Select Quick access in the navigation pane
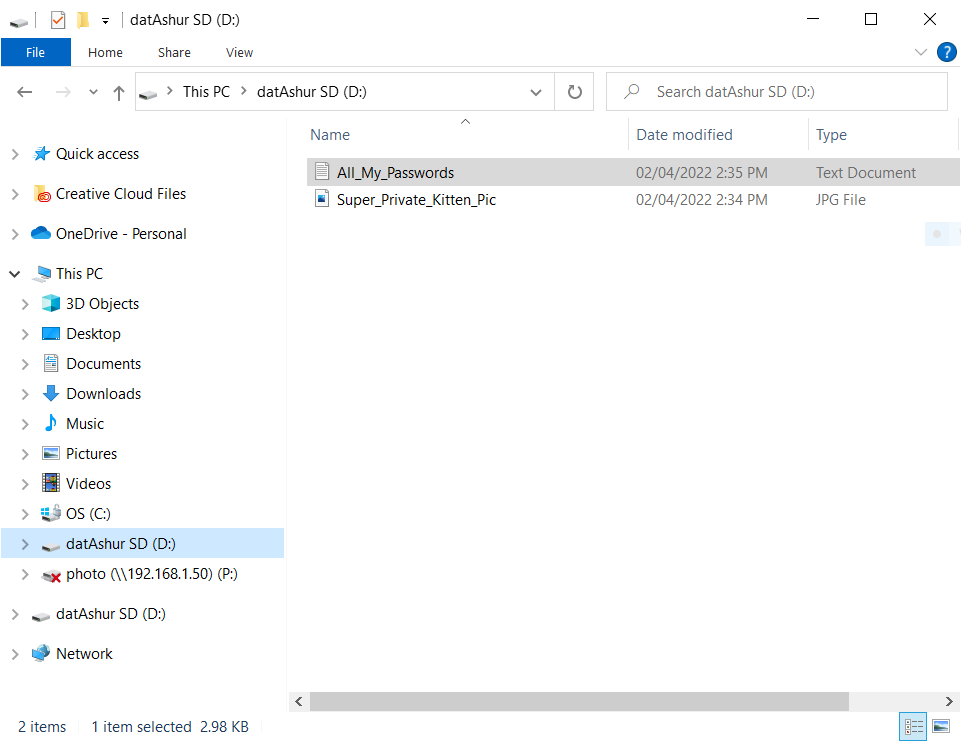This screenshot has width=961, height=742. tap(97, 154)
